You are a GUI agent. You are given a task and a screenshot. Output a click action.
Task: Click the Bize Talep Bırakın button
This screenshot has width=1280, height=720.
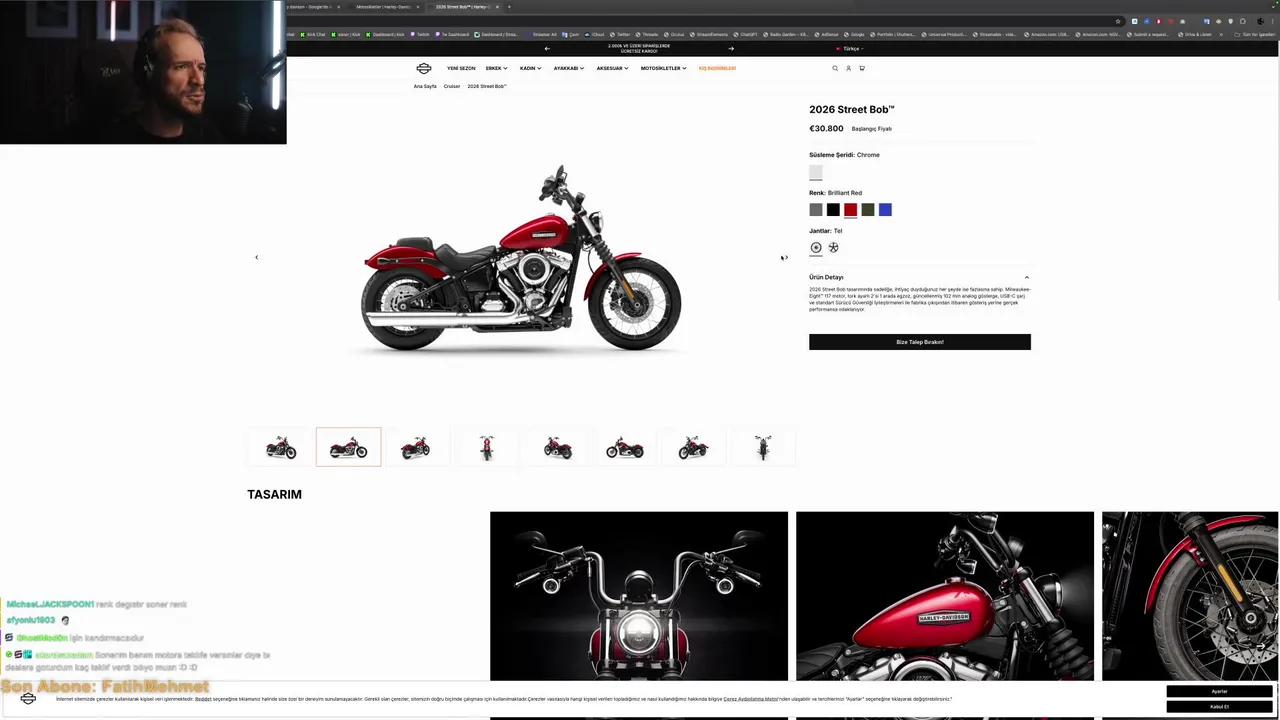pos(920,342)
